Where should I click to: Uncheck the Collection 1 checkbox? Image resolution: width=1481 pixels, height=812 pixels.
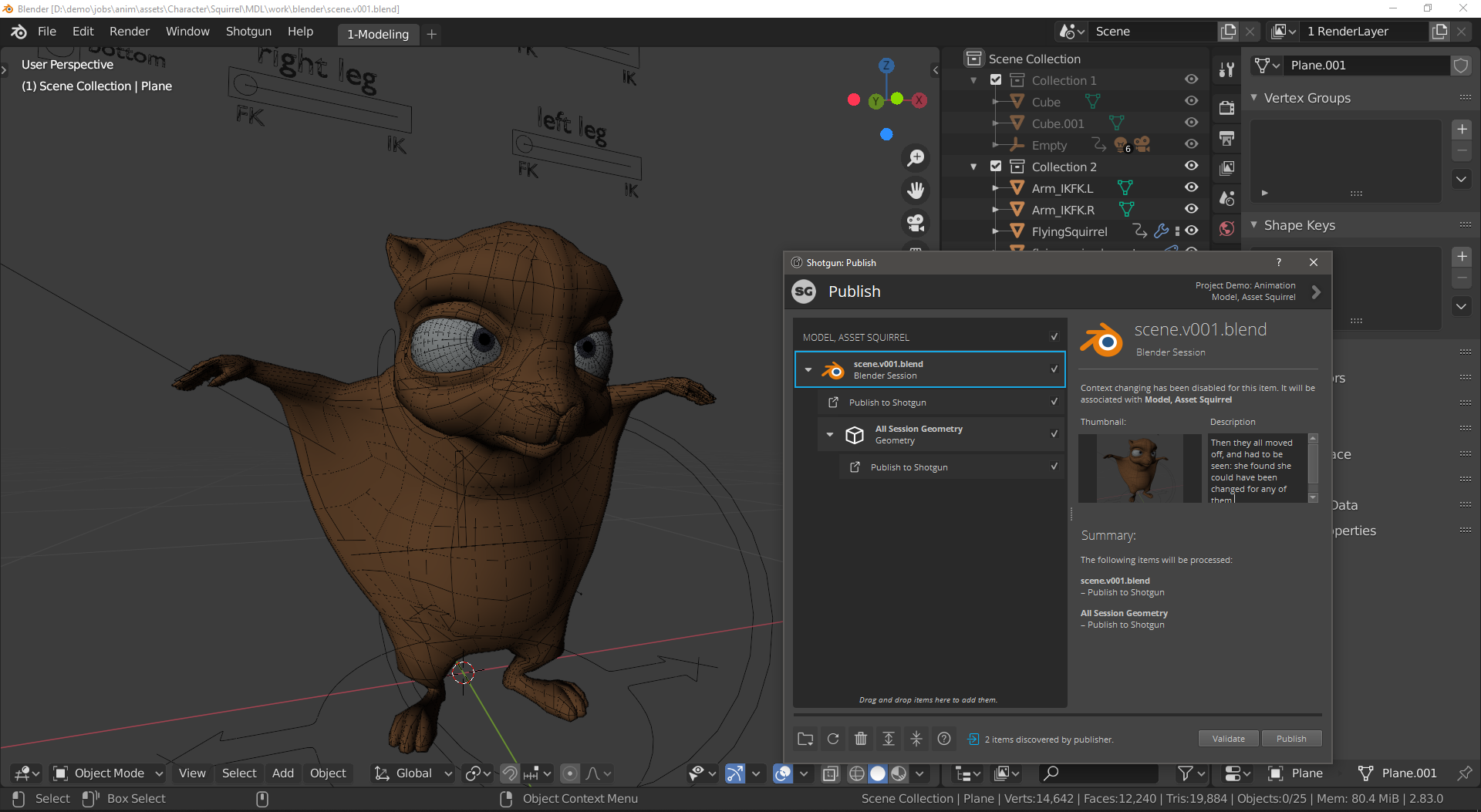pyautogui.click(x=996, y=80)
